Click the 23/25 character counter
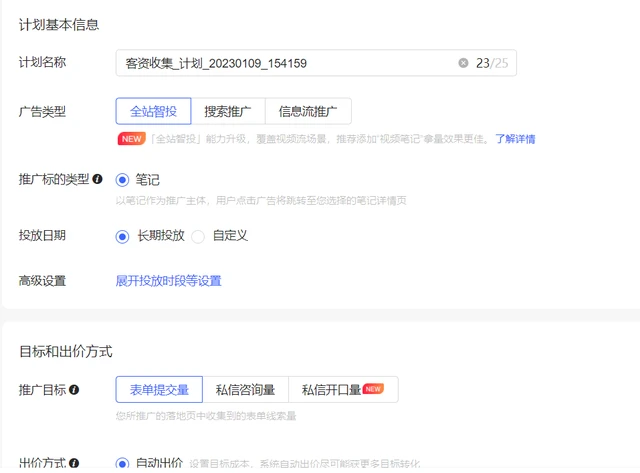 pyautogui.click(x=492, y=63)
